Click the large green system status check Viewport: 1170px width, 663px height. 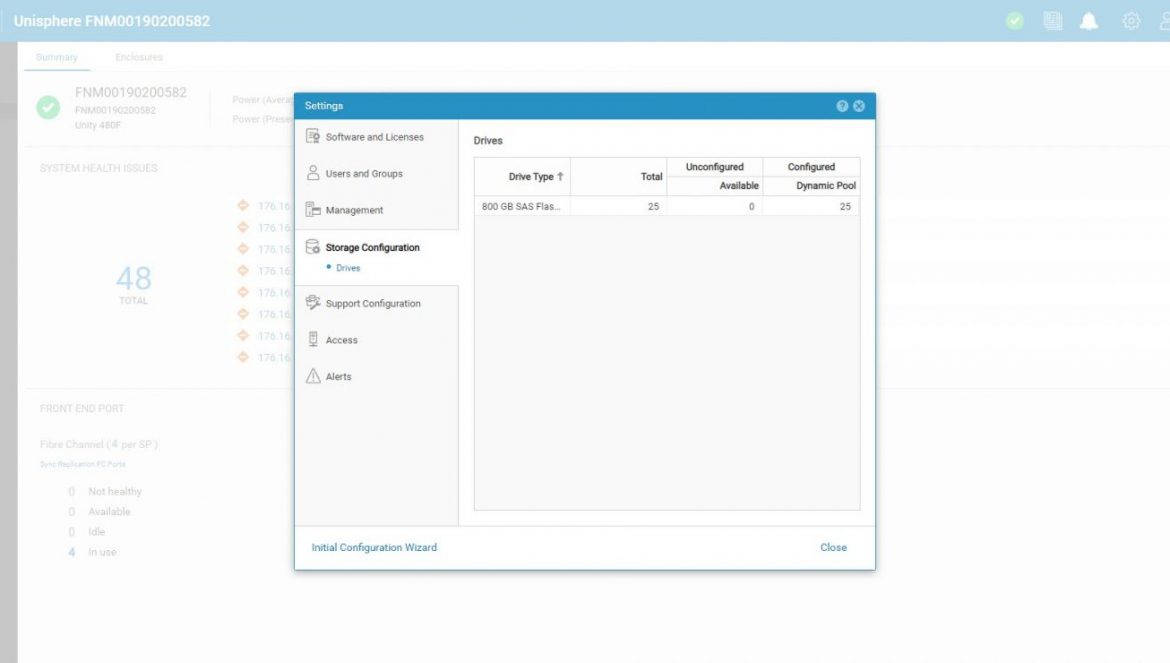[49, 107]
